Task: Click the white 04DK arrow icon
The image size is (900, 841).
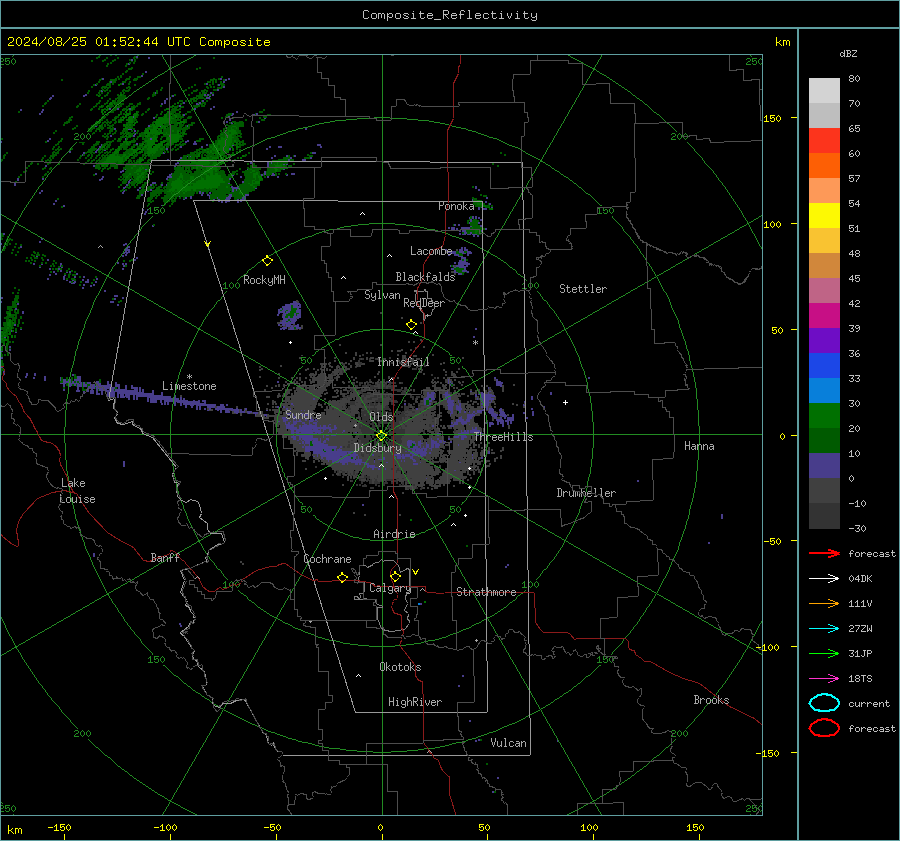Action: coord(824,578)
